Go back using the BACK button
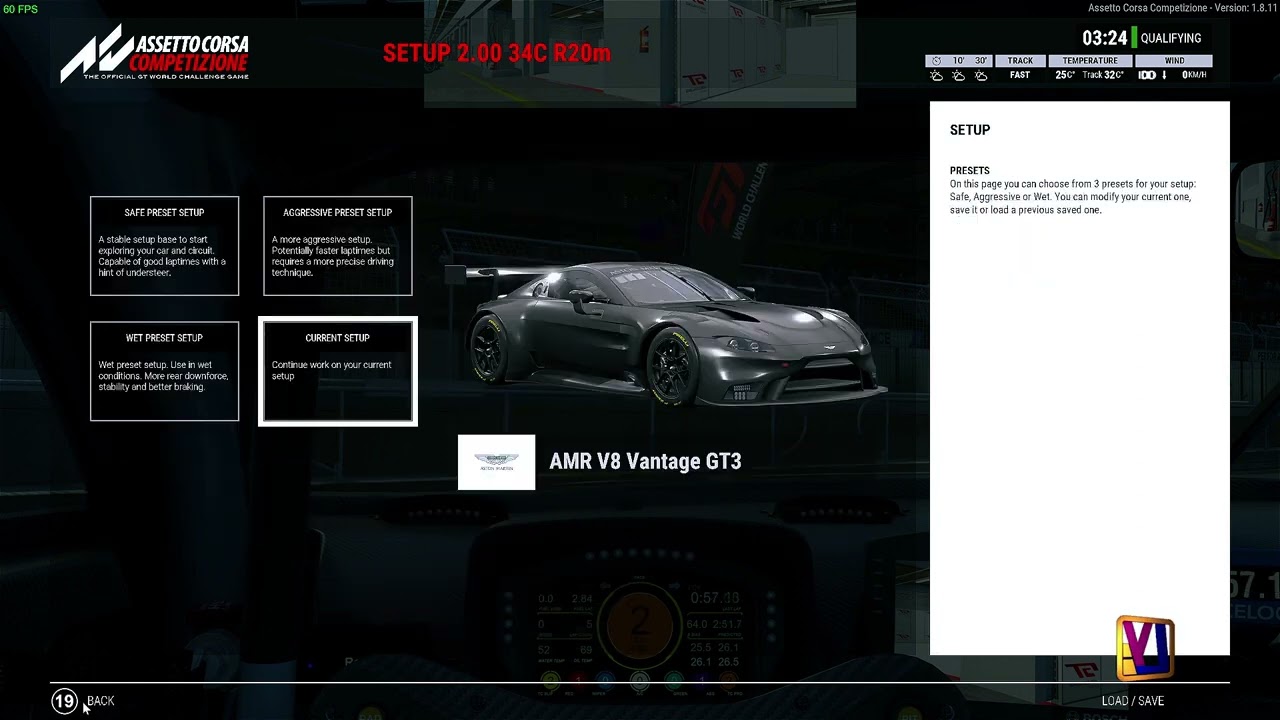Viewport: 1280px width, 720px height. [100, 701]
